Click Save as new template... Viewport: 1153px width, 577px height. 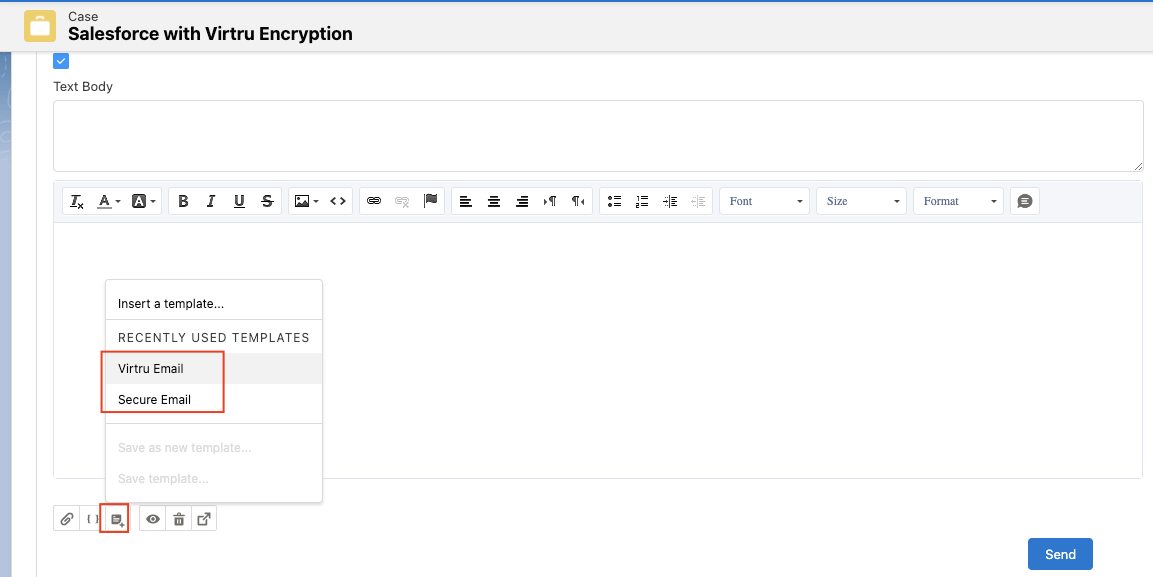(x=214, y=448)
